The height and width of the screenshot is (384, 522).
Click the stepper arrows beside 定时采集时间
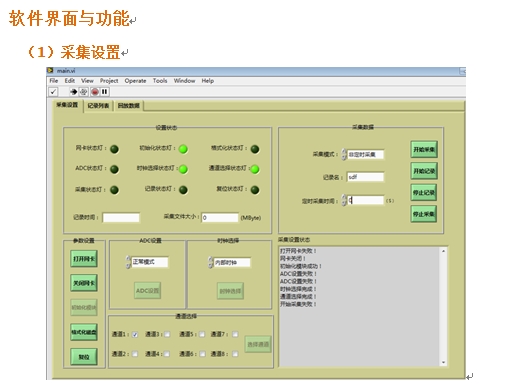(x=344, y=200)
